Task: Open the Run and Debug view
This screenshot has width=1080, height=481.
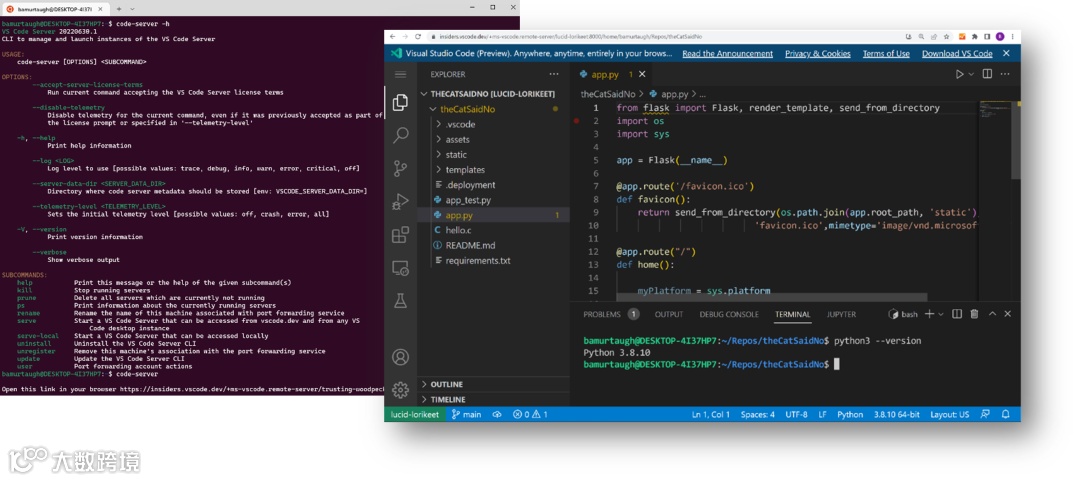Action: coord(400,201)
